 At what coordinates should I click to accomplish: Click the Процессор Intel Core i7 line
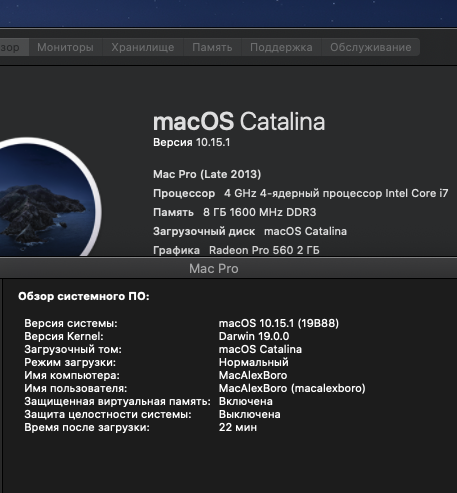pos(301,193)
